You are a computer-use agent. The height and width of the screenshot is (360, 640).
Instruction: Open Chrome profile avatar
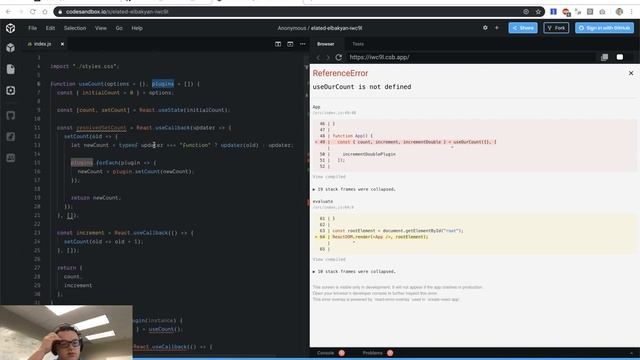(619, 11)
